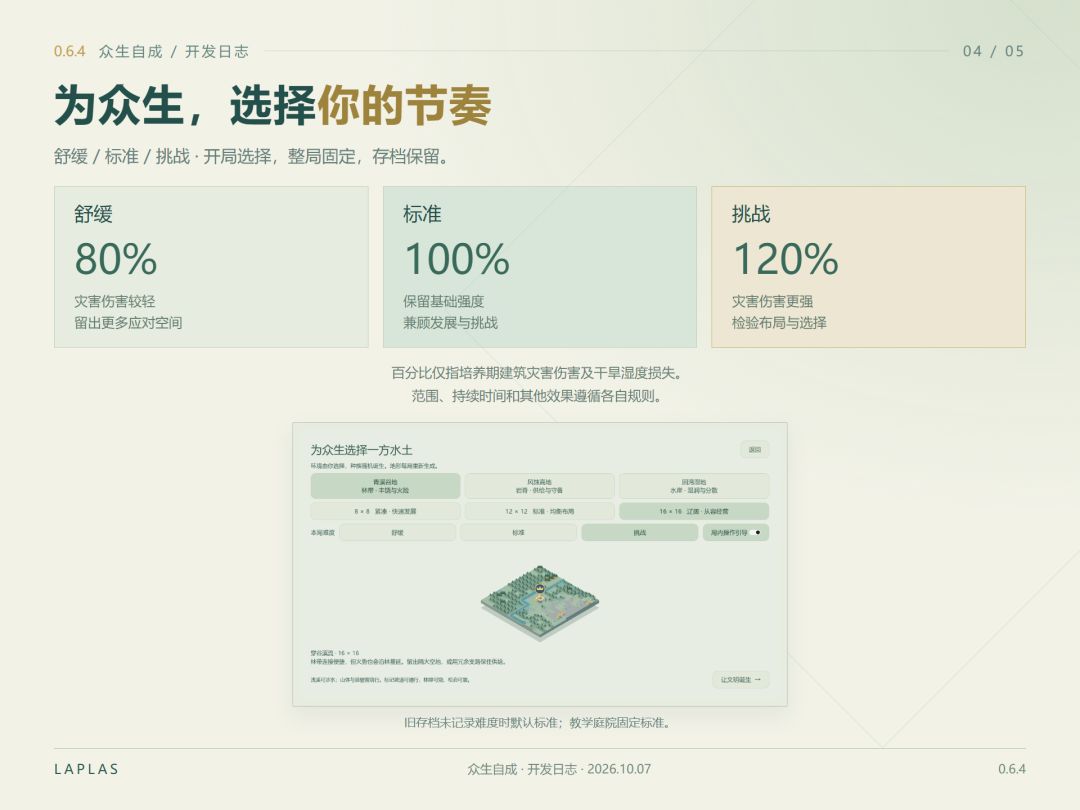Open the 标准 100% difficulty card

(540, 267)
